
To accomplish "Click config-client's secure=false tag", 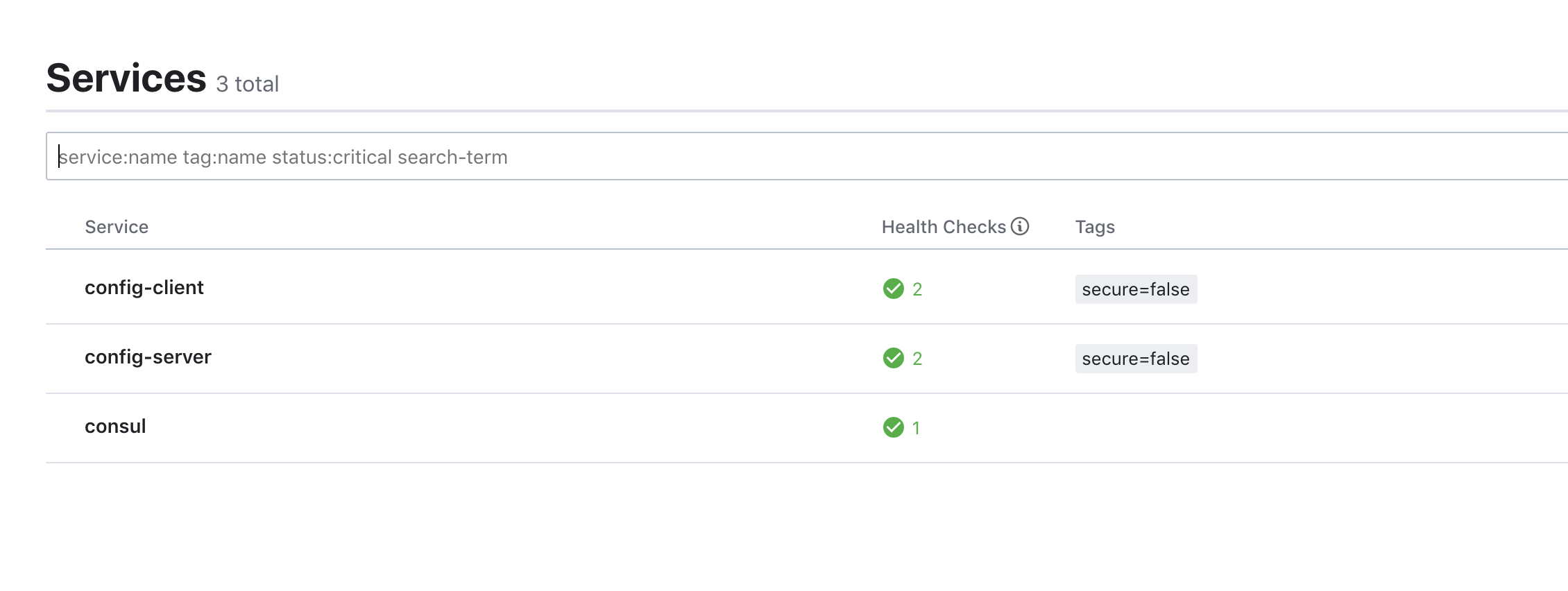I will click(1136, 289).
